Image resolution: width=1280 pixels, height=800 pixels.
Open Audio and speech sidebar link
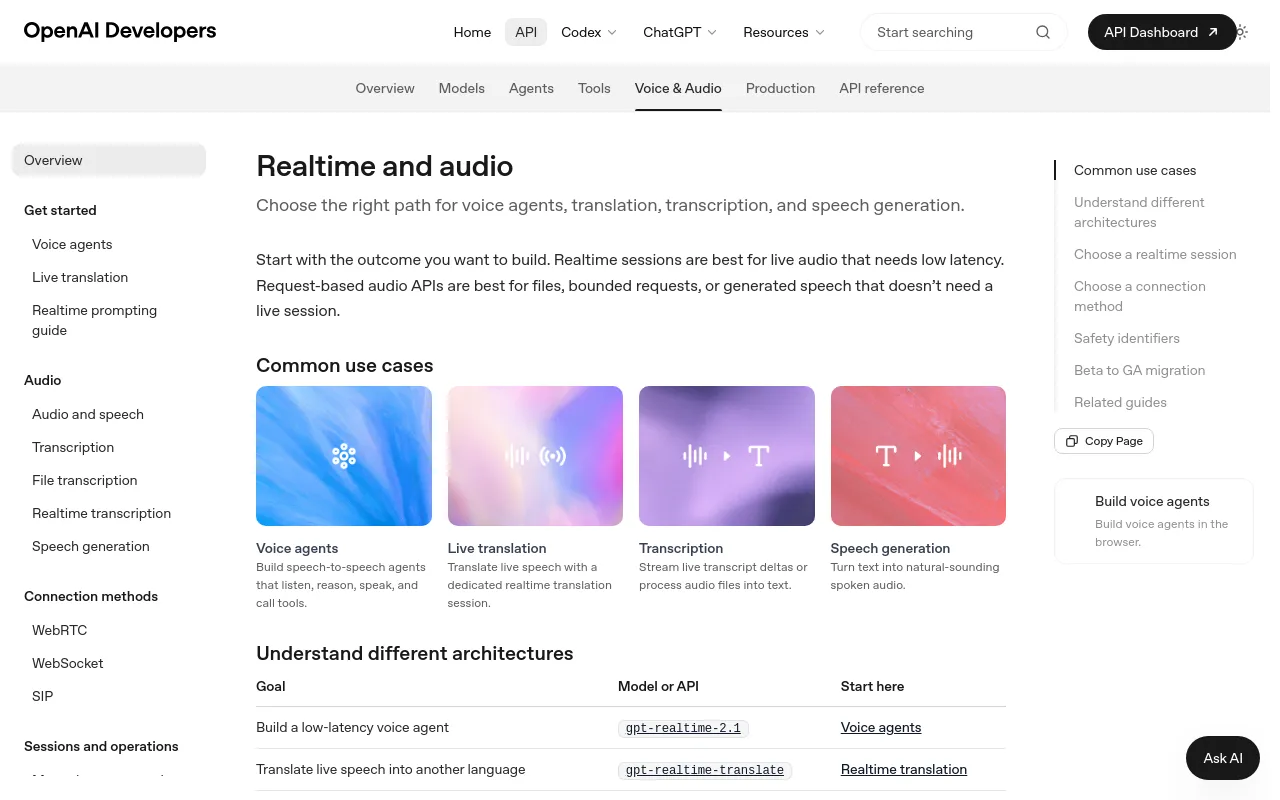click(88, 414)
